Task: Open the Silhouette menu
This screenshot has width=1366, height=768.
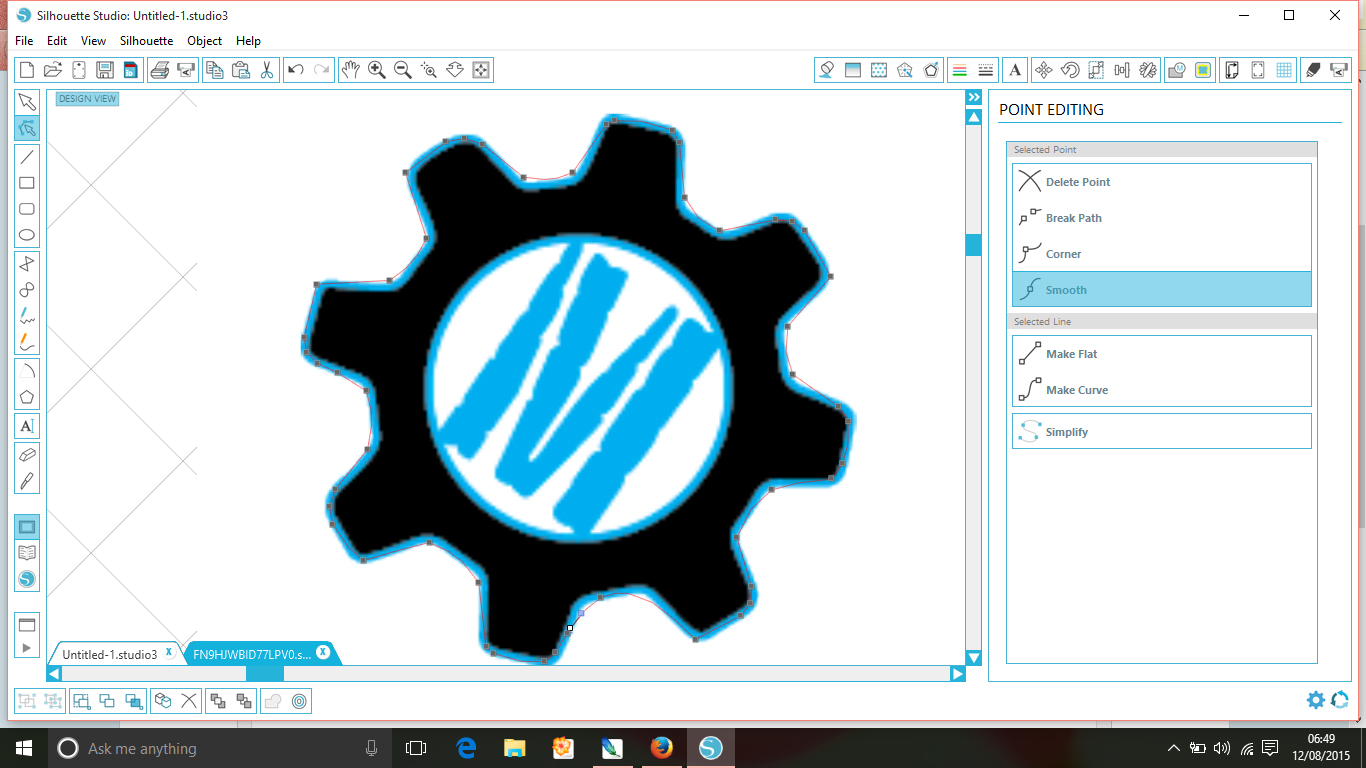Action: point(146,41)
